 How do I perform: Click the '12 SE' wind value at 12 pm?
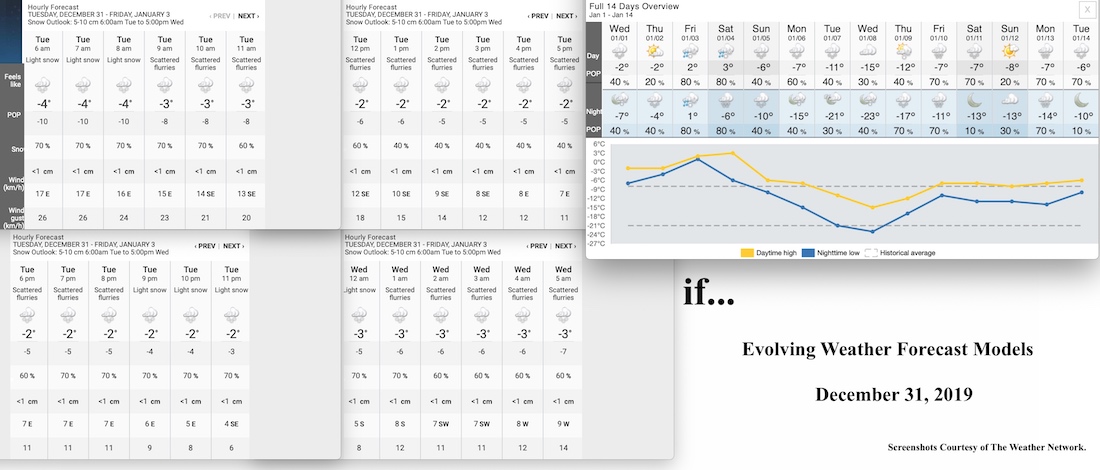point(360,193)
